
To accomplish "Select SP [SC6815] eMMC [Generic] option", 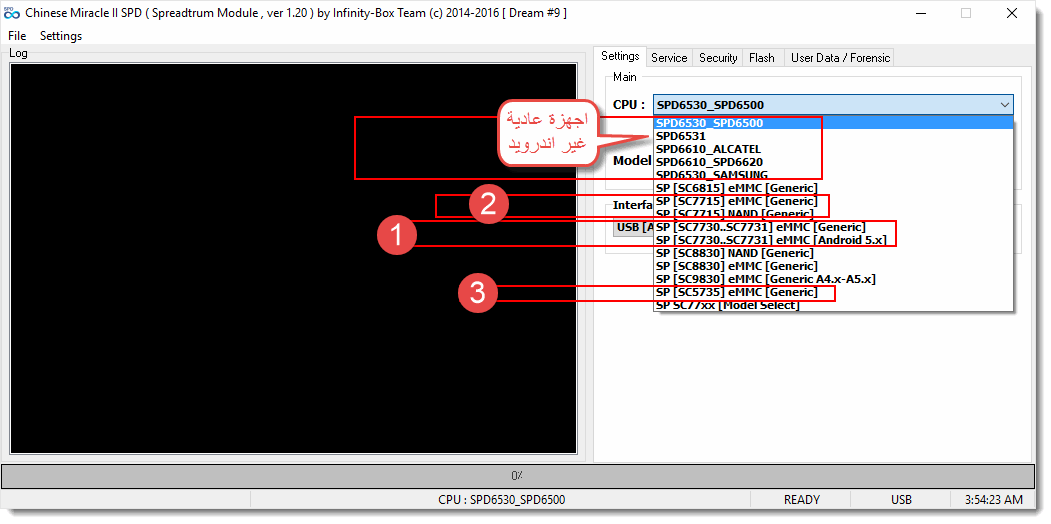I will click(833, 188).
